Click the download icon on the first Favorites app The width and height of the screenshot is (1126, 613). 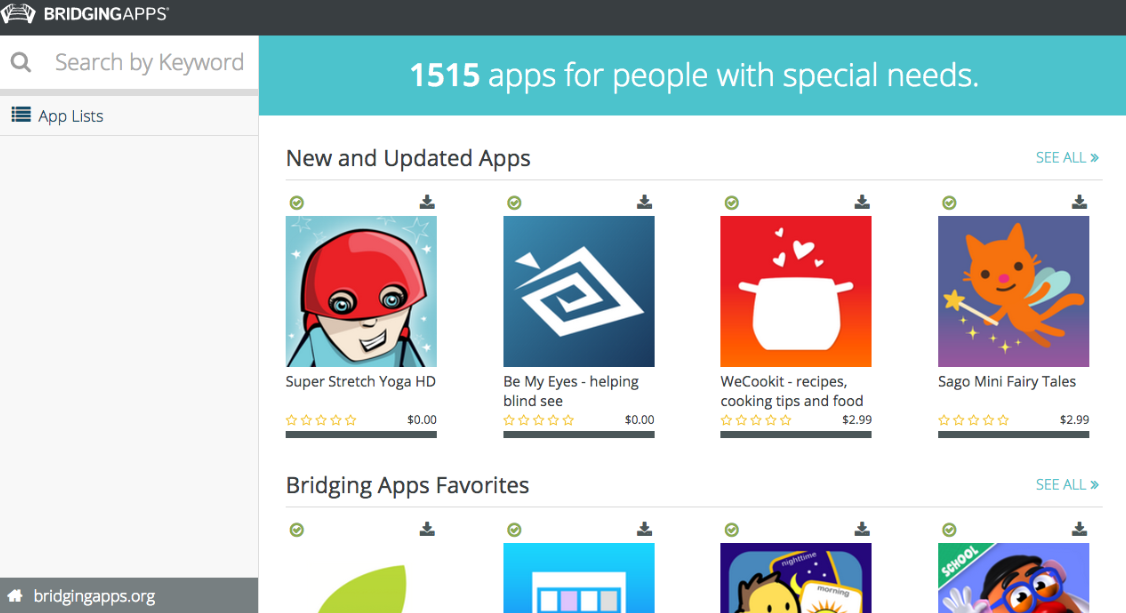427,529
